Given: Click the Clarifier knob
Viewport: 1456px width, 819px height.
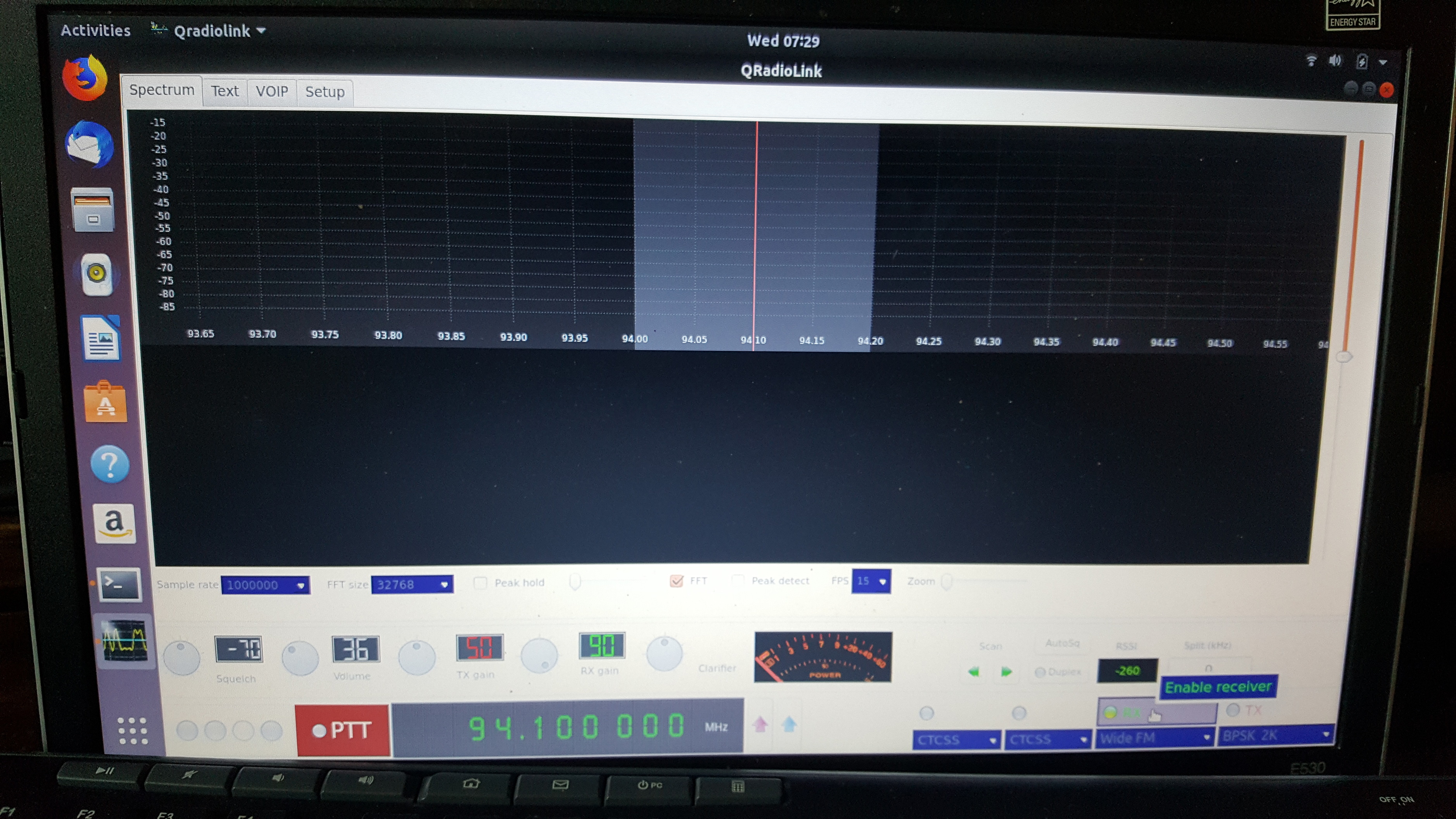Looking at the screenshot, I should coord(664,653).
